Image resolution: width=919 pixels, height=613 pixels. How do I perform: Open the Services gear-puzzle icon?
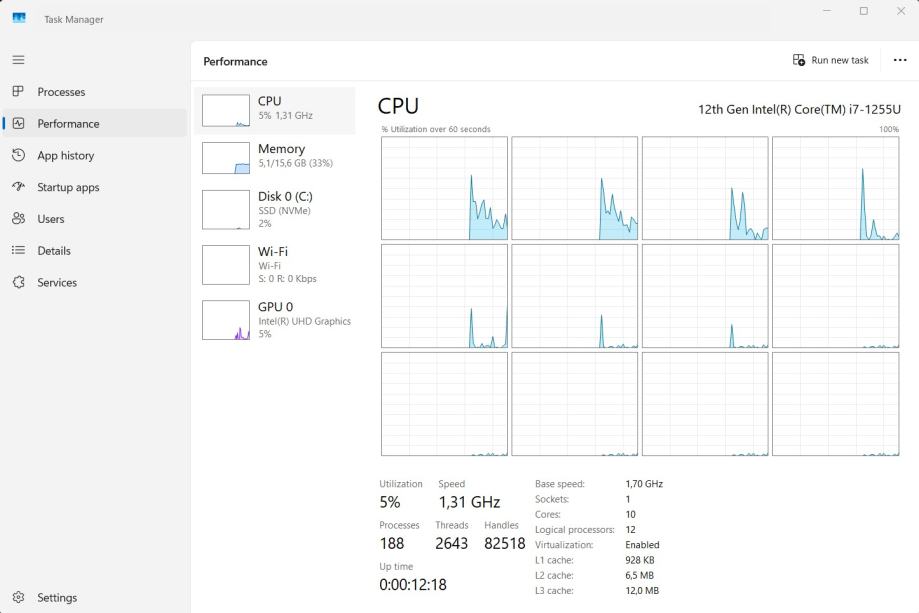pos(18,283)
